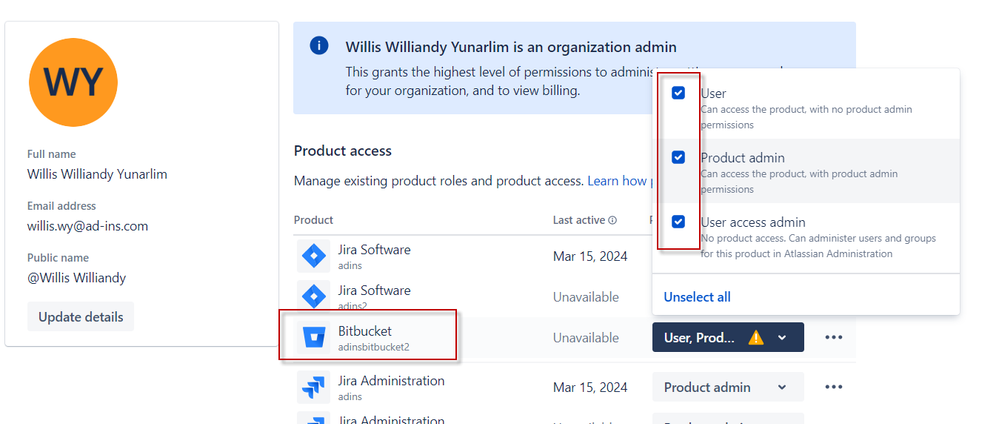Screen dimensions: 999x424
Task: Click the Update details button
Action: tap(81, 317)
